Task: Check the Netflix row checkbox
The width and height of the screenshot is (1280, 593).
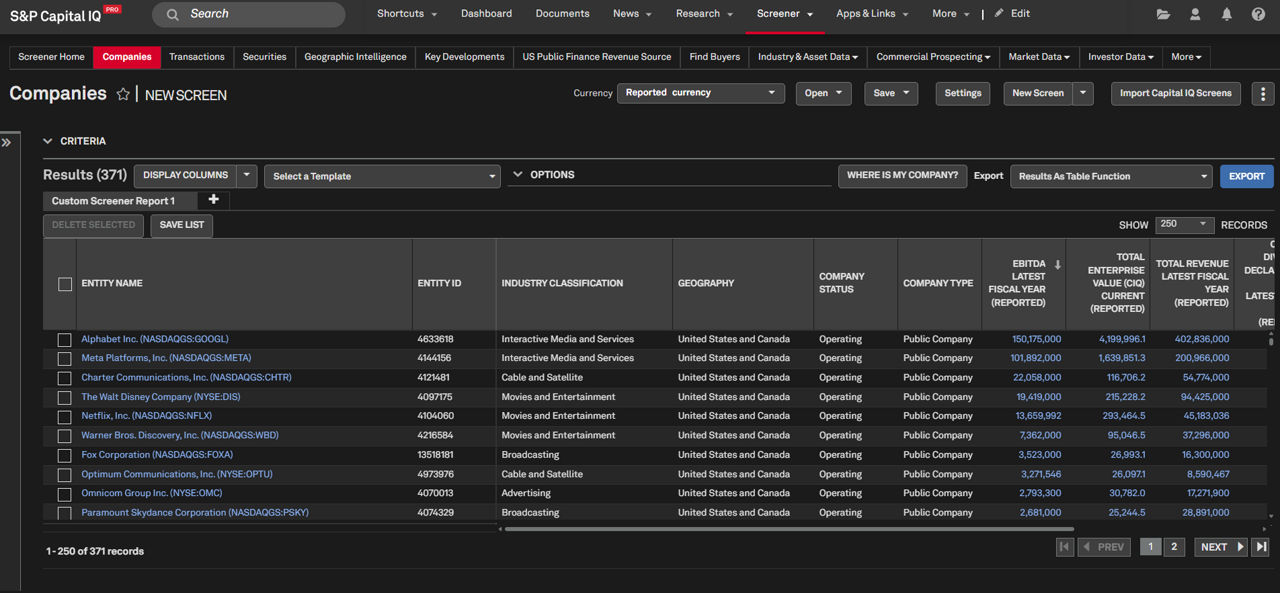Action: click(x=64, y=417)
